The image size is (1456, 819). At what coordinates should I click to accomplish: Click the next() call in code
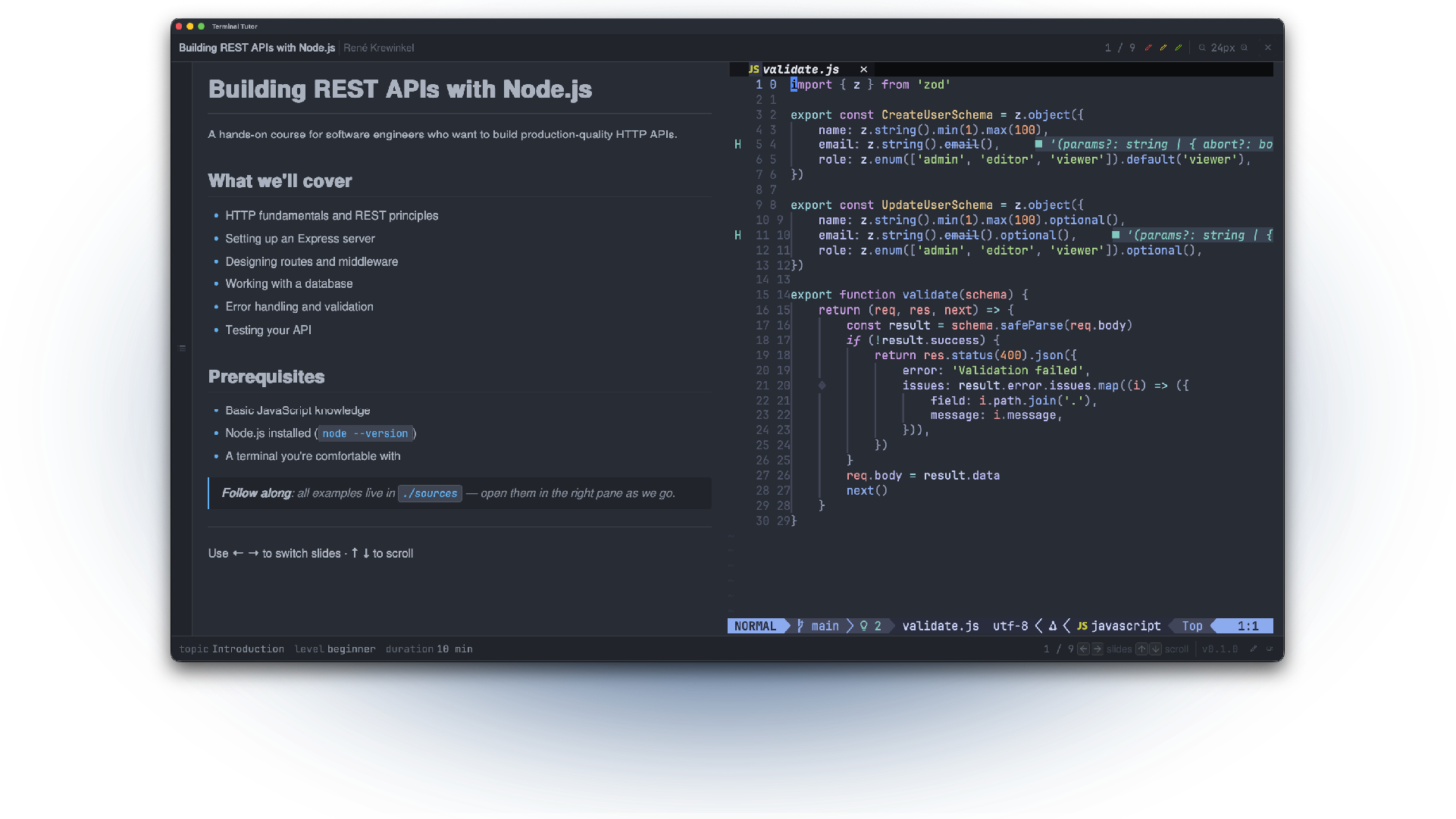click(x=866, y=491)
